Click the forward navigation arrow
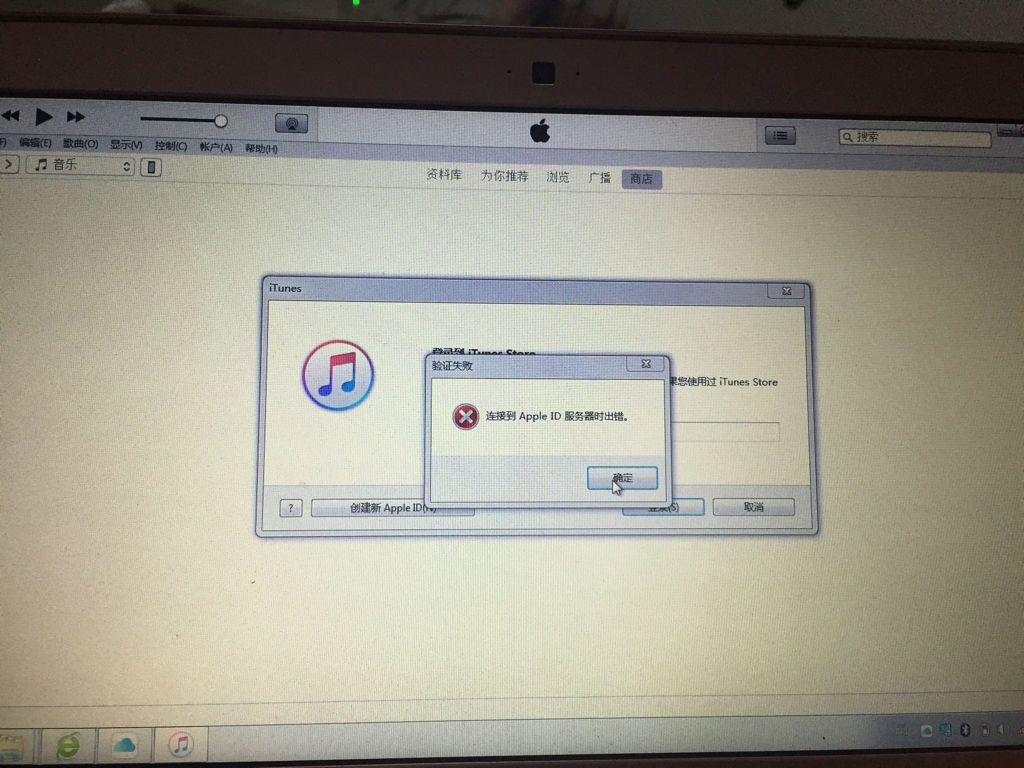This screenshot has height=768, width=1024. [9, 164]
